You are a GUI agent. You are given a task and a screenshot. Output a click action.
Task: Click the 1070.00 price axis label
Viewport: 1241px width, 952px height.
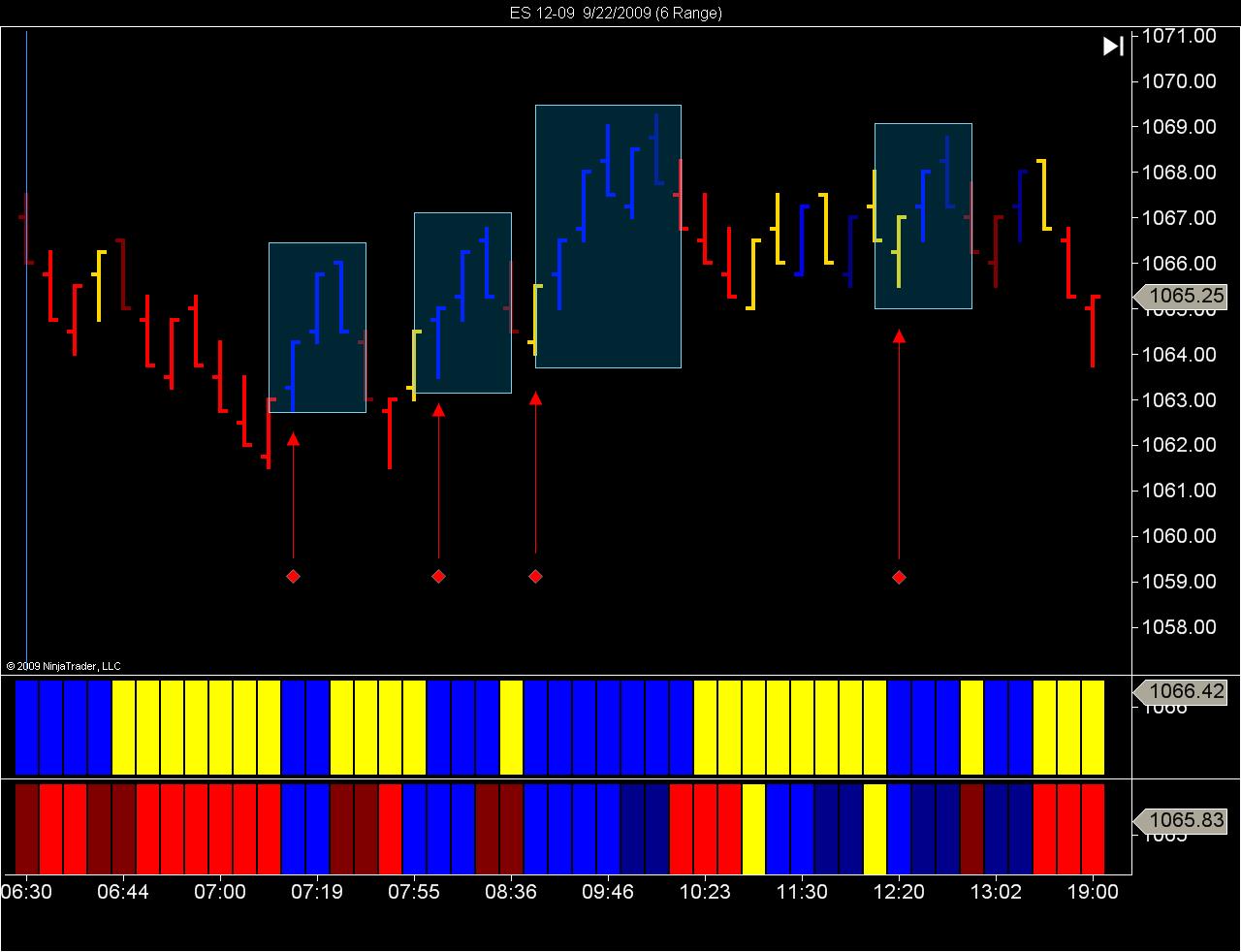[1179, 81]
